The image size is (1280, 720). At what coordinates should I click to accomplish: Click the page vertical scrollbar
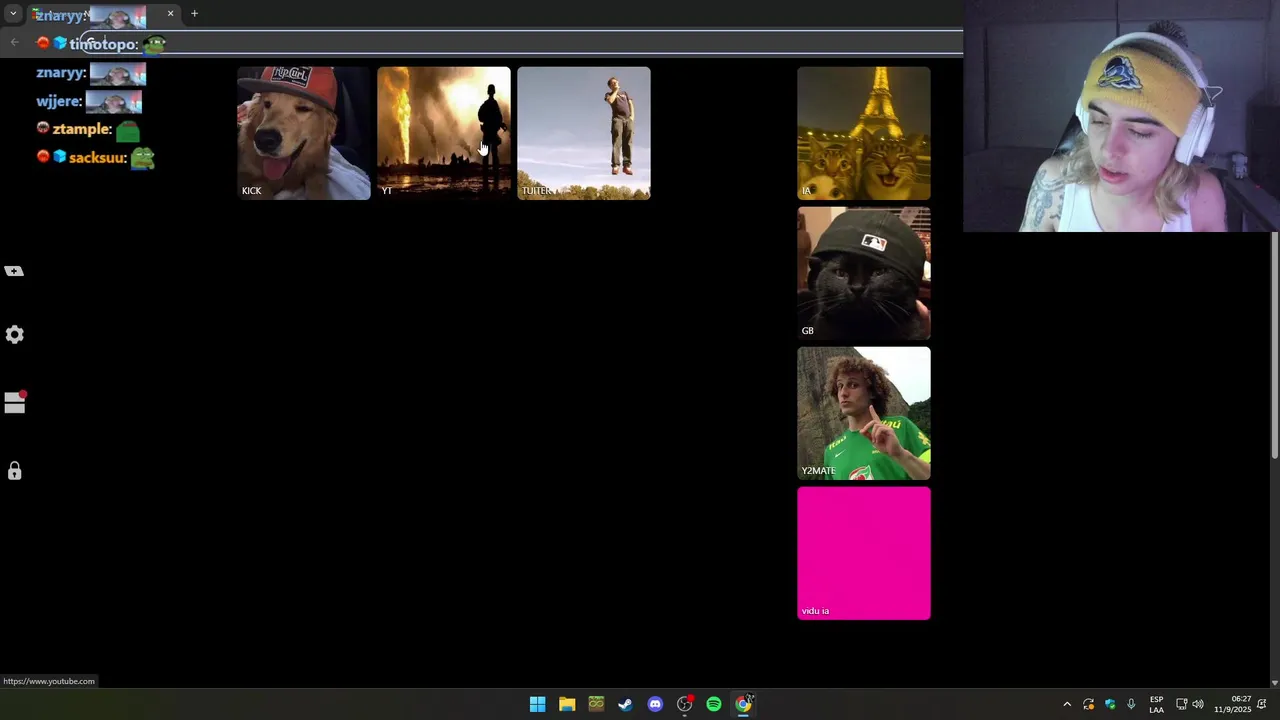tap(1274, 345)
